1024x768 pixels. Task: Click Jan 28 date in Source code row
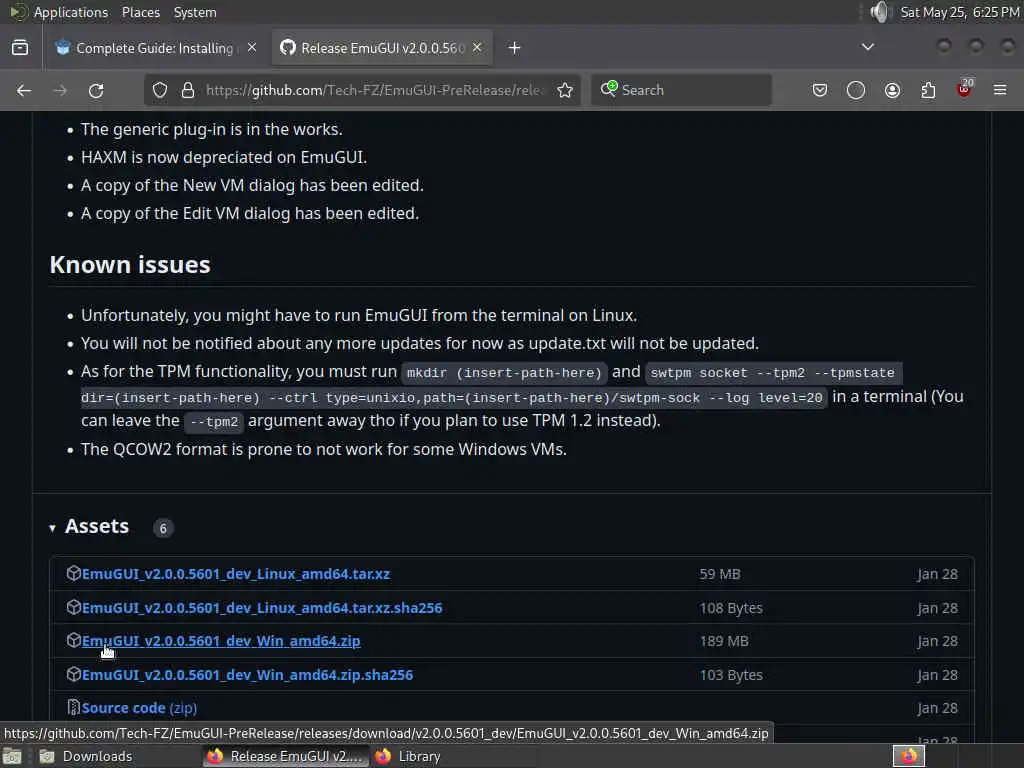point(937,709)
